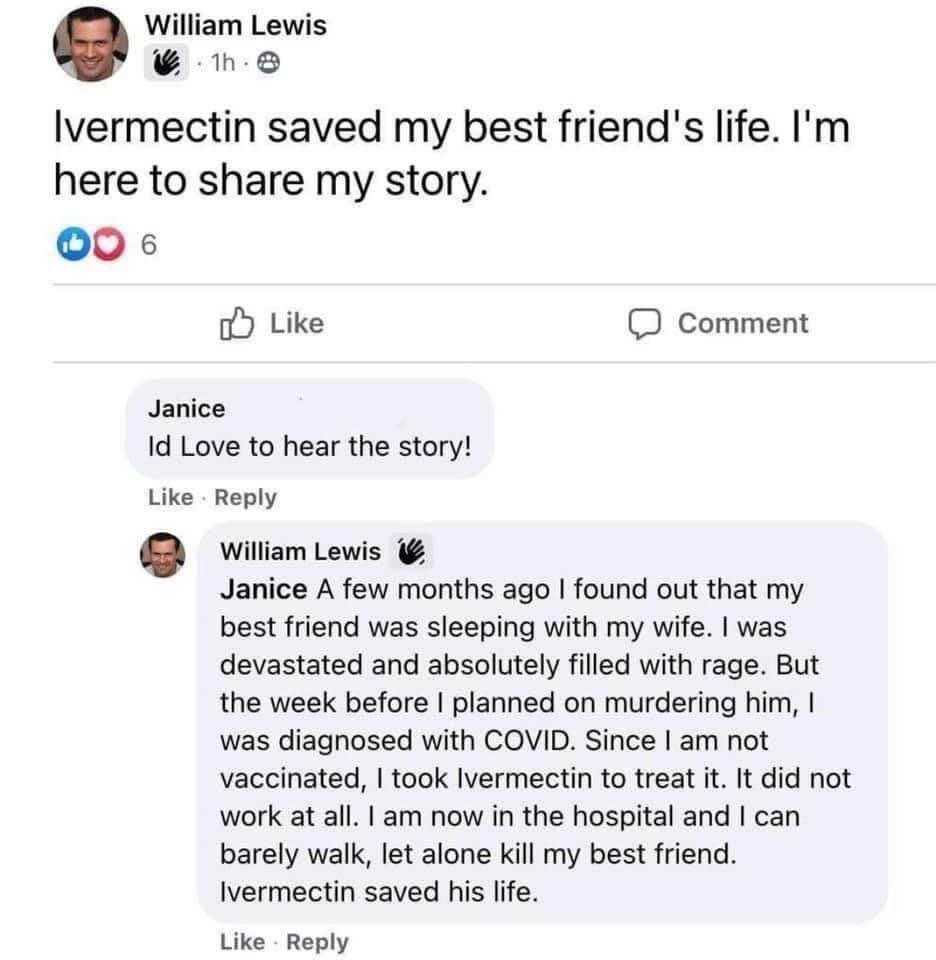Click the audience privacy icon beside timestamp
This screenshot has height=960, width=936.
[x=269, y=64]
